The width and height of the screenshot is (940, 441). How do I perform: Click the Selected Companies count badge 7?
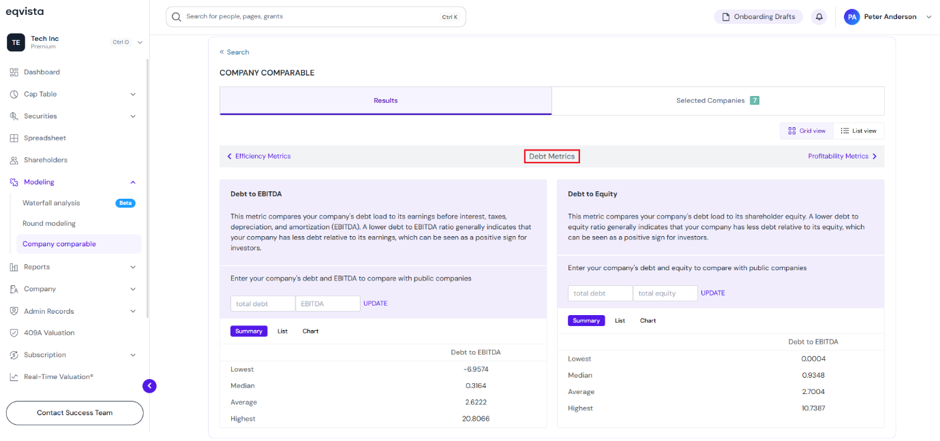coord(754,101)
